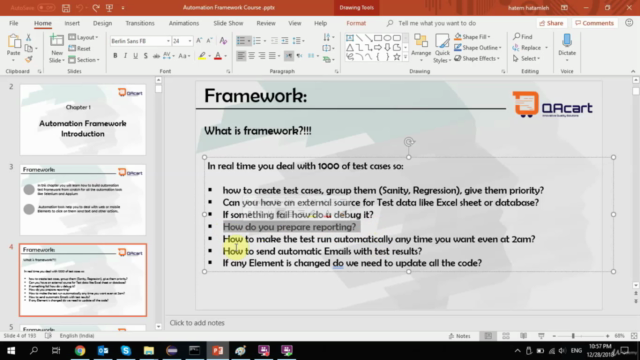The height and width of the screenshot is (360, 640).
Task: Click the zoom slider handle
Action: tap(573, 336)
